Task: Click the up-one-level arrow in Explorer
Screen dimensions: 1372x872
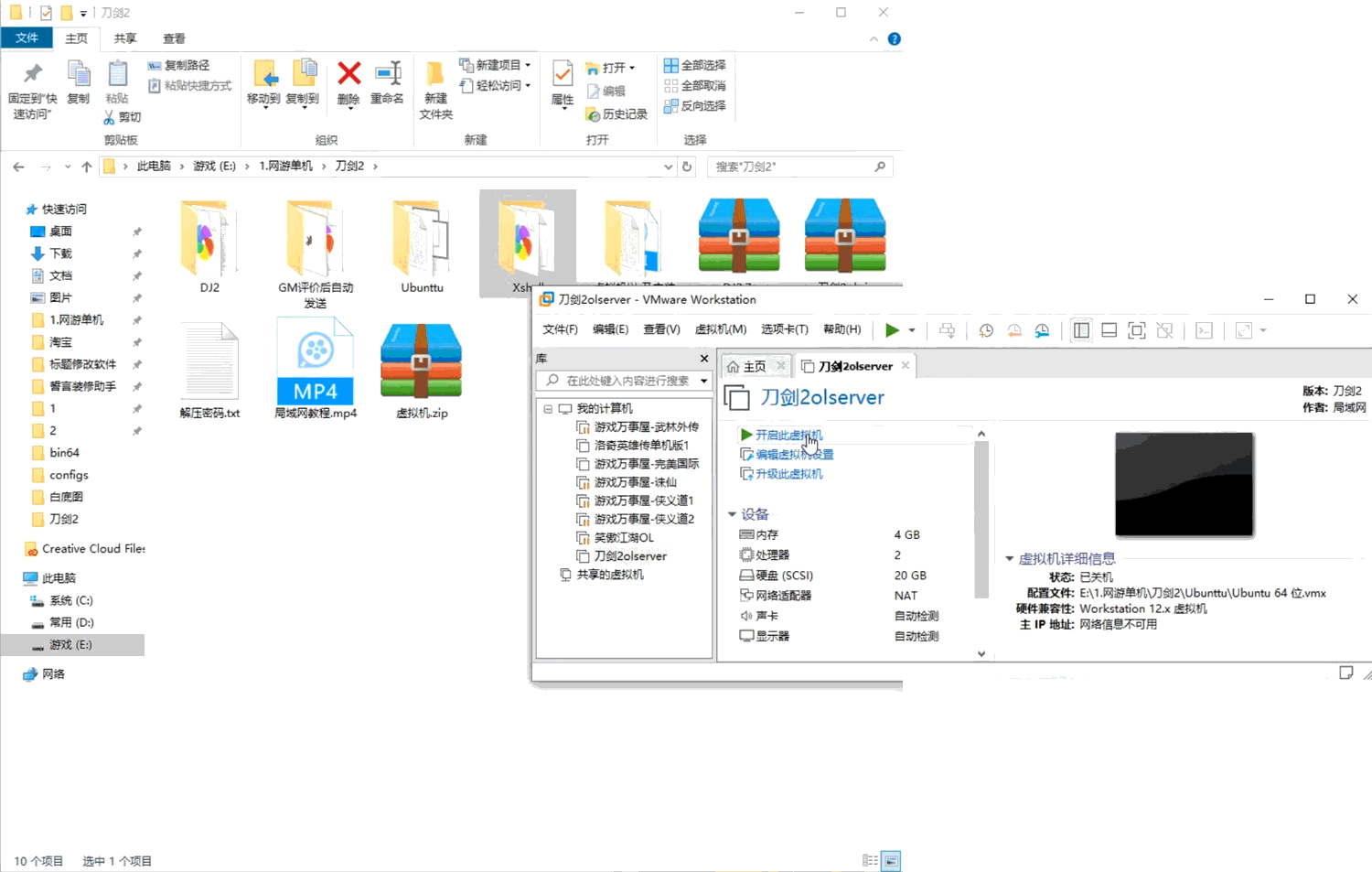Action: tap(86, 167)
